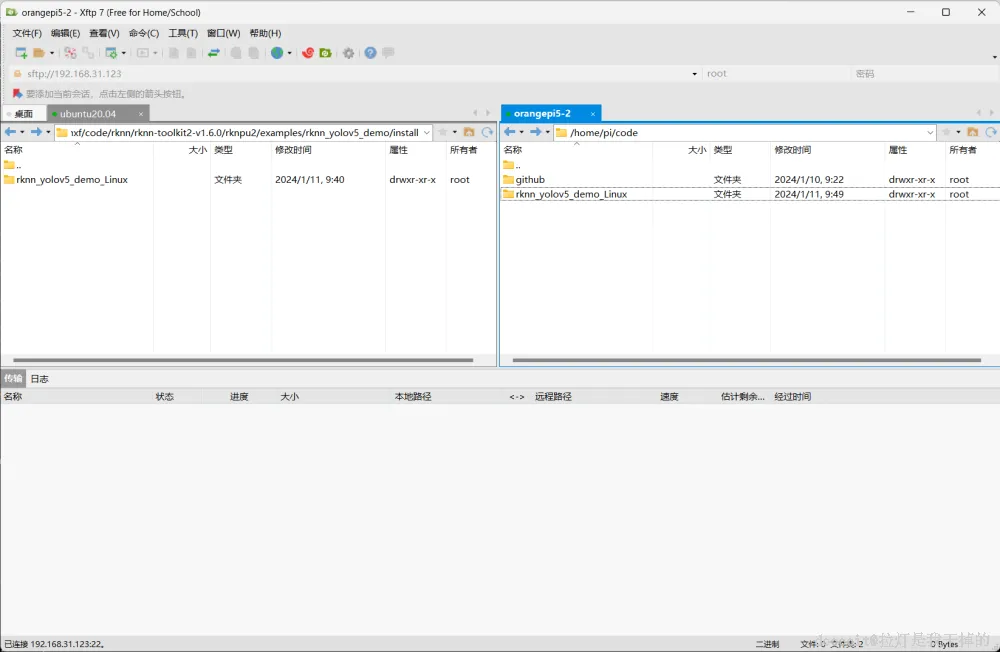This screenshot has width=1000, height=652.
Task: Switch to the ubuntu20.04 tab
Action: click(88, 114)
